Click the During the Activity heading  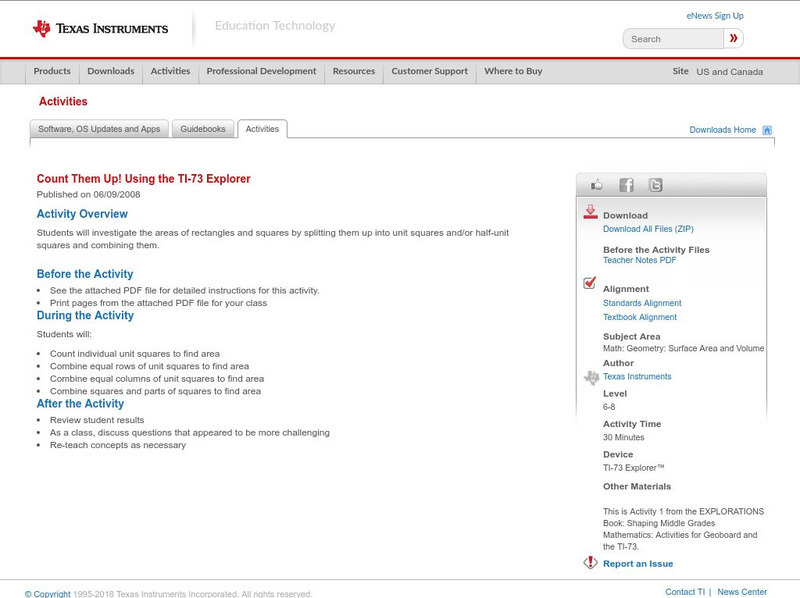[x=85, y=315]
